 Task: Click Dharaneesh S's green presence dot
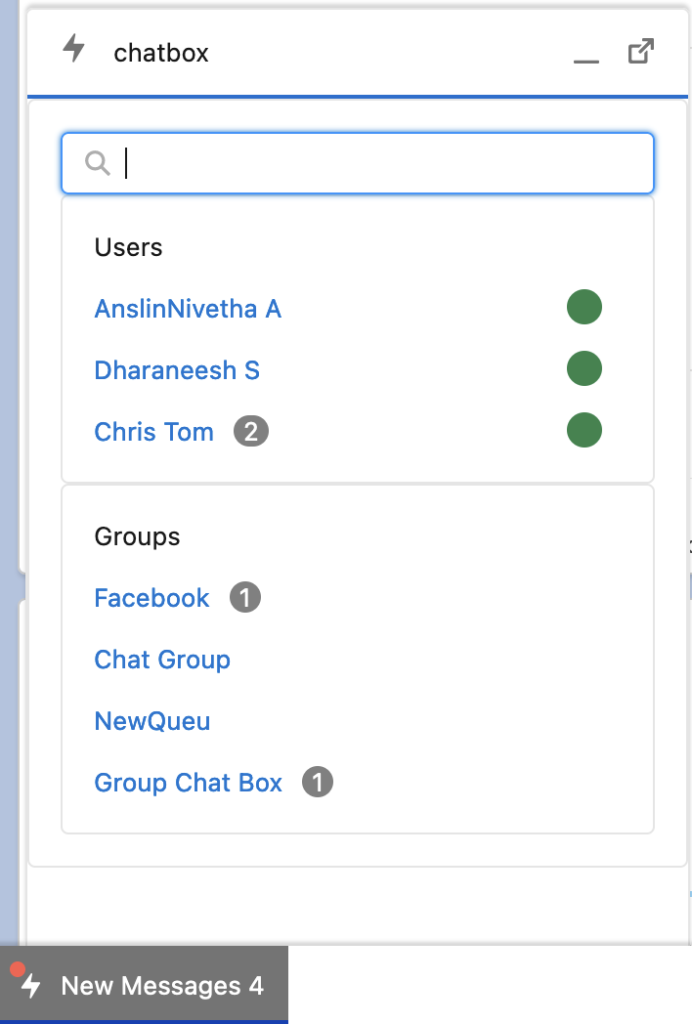point(584,368)
